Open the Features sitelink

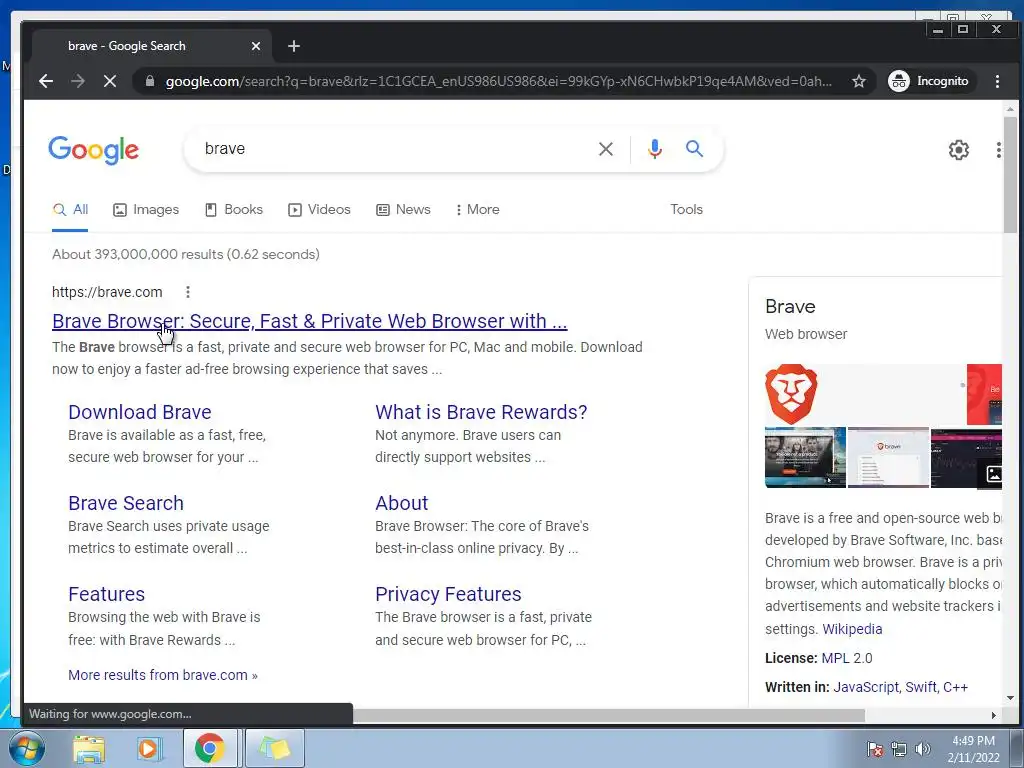point(106,594)
